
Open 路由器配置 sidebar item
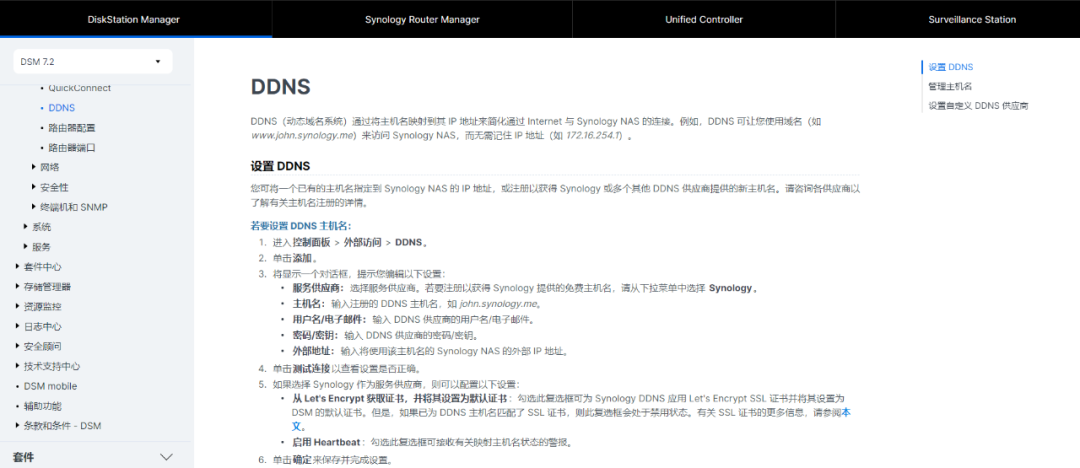[x=72, y=128]
